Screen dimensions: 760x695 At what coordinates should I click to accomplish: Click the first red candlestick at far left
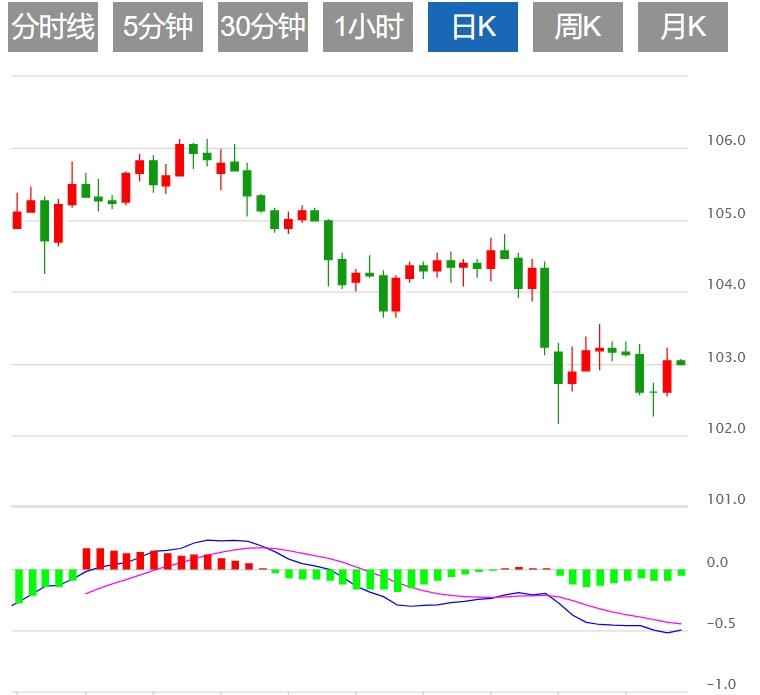click(x=17, y=219)
